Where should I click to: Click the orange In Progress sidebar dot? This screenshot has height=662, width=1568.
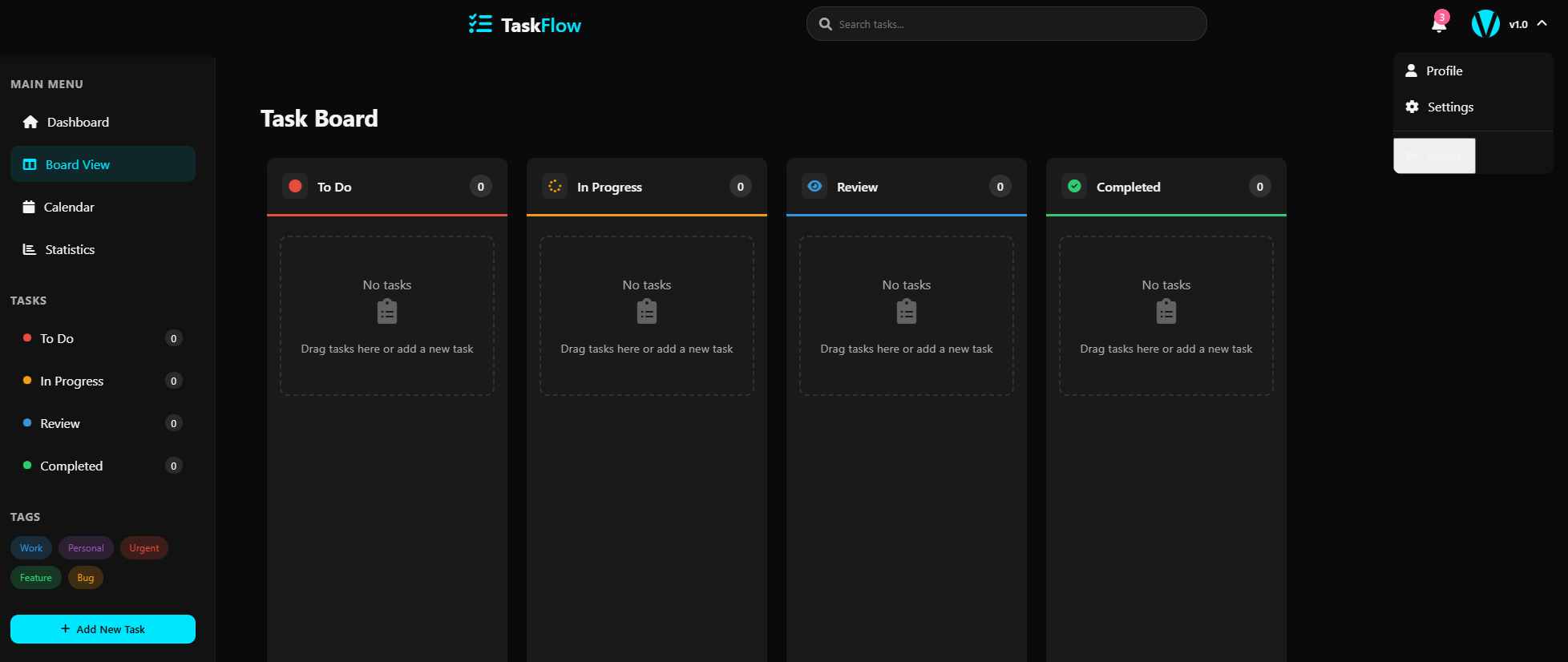click(x=27, y=380)
